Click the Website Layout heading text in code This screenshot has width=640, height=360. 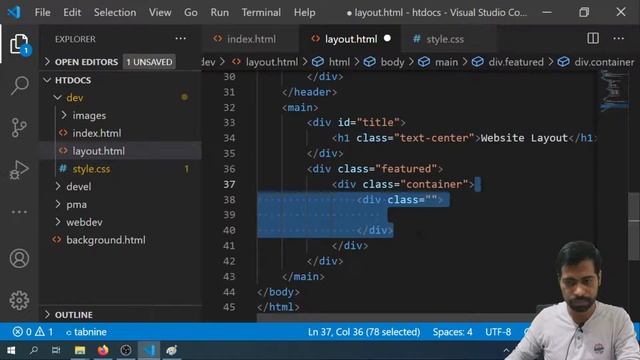(x=524, y=138)
